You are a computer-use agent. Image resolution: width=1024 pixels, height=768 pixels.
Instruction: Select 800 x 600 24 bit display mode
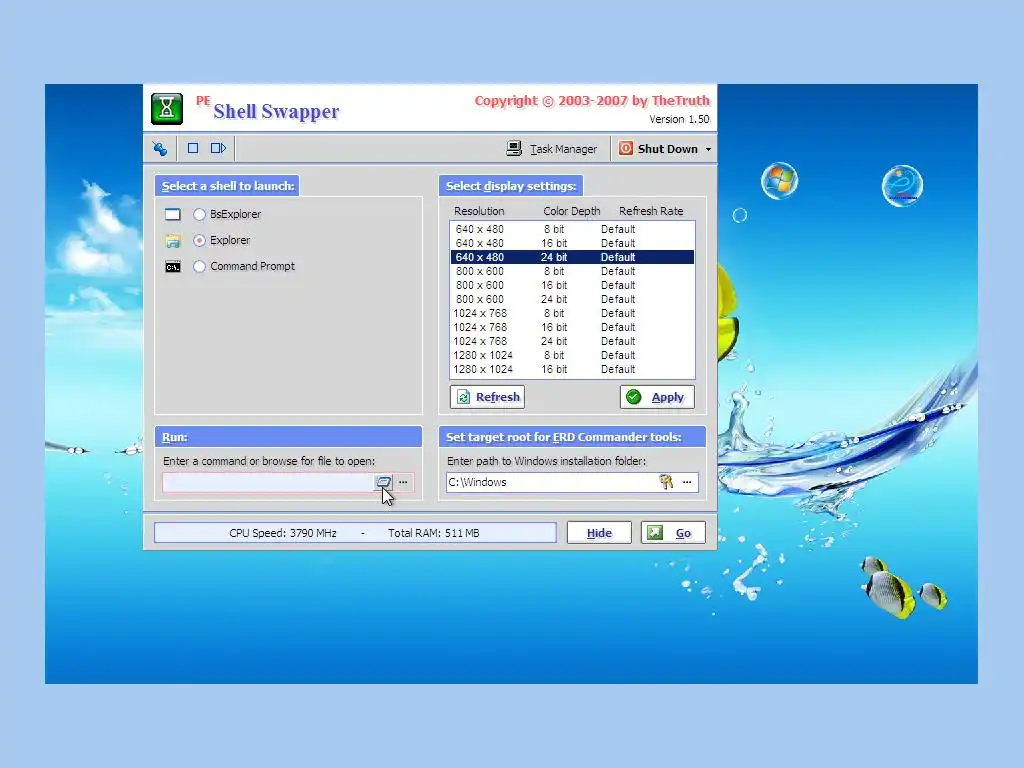572,299
